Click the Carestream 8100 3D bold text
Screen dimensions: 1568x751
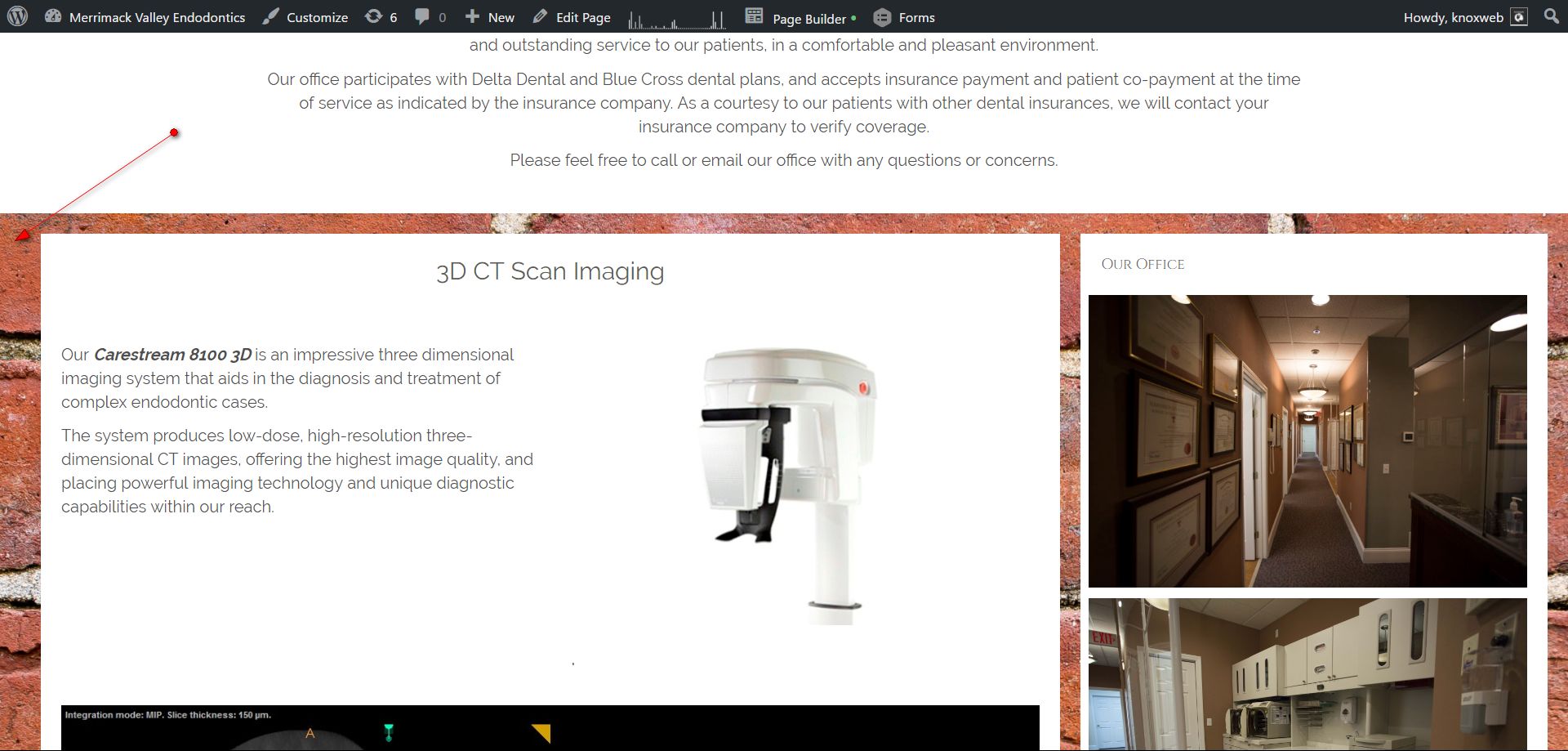(x=172, y=355)
